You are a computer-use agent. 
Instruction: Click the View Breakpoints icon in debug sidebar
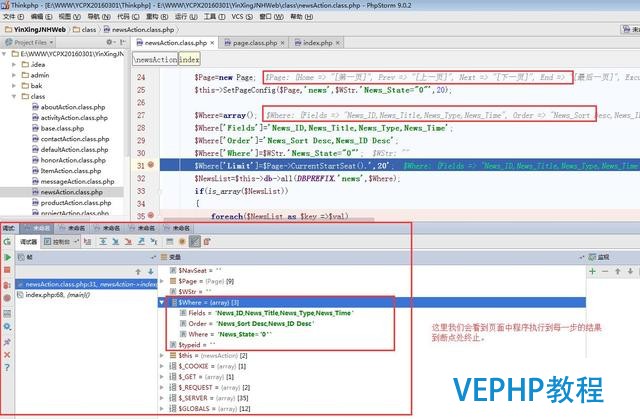point(7,285)
